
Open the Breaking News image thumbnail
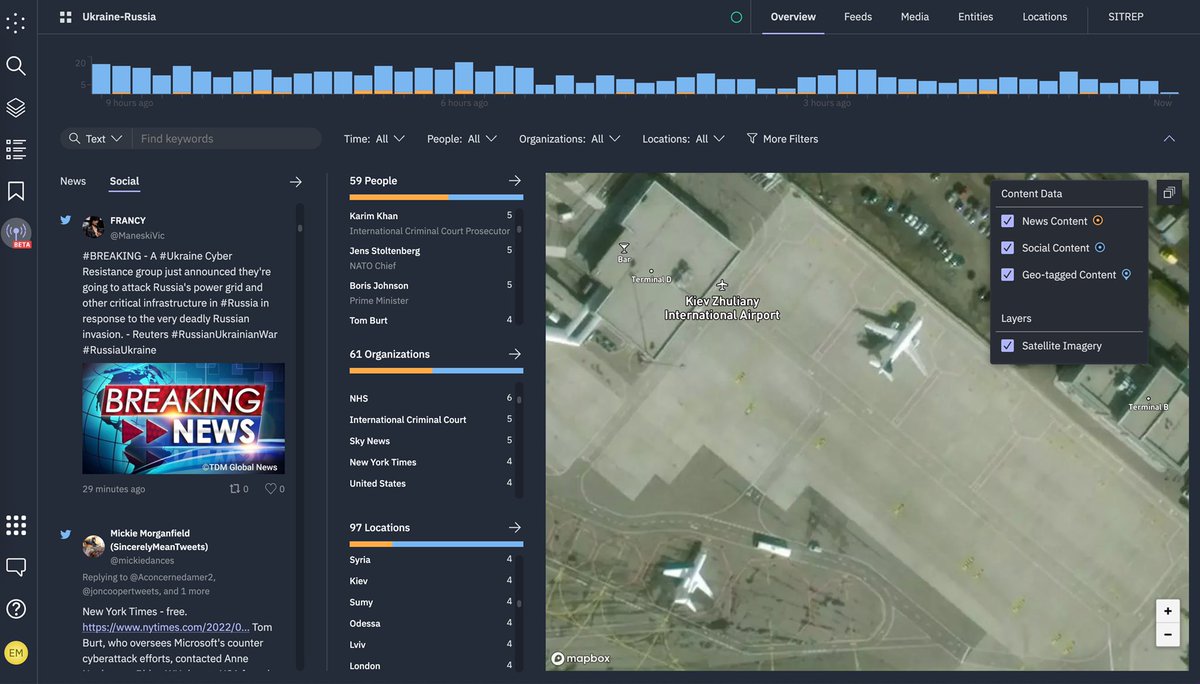(183, 418)
